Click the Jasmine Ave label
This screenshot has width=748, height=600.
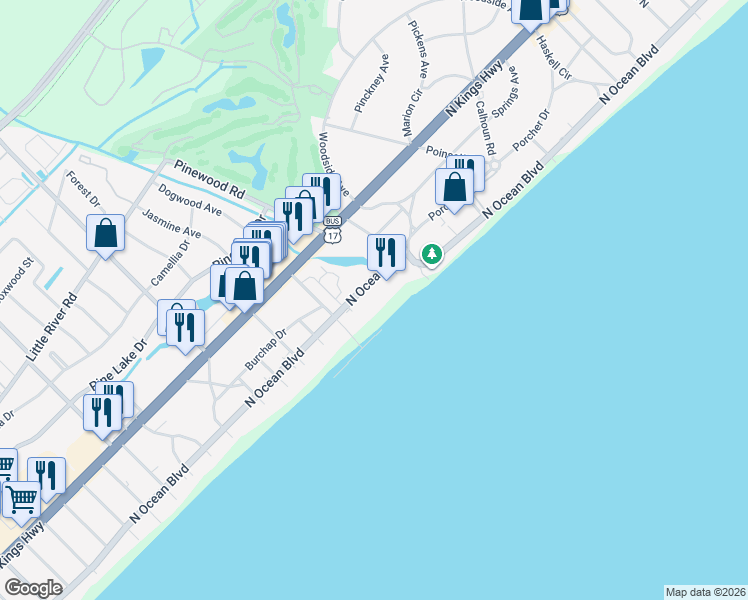click(171, 223)
